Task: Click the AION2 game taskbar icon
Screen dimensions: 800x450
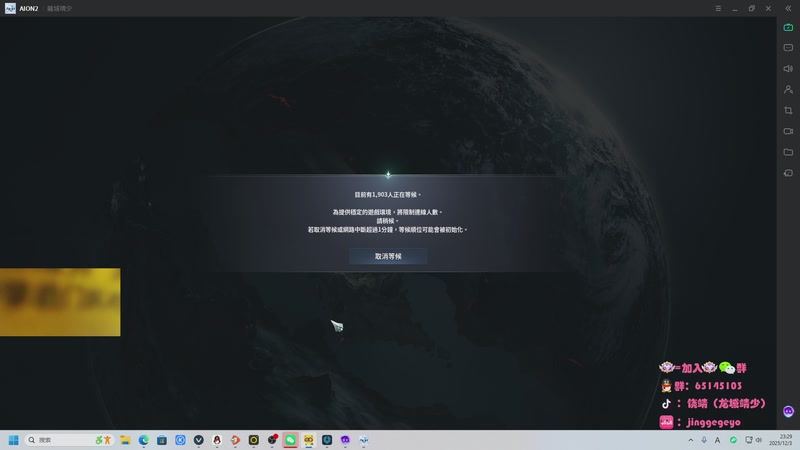Action: 364,440
